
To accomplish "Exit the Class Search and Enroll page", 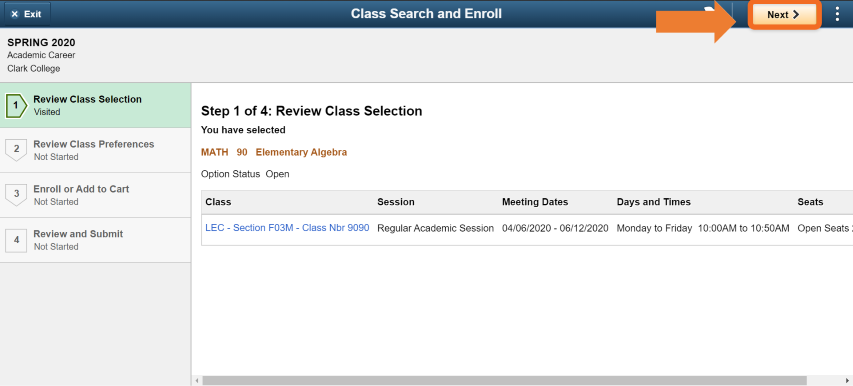I will click(x=27, y=15).
